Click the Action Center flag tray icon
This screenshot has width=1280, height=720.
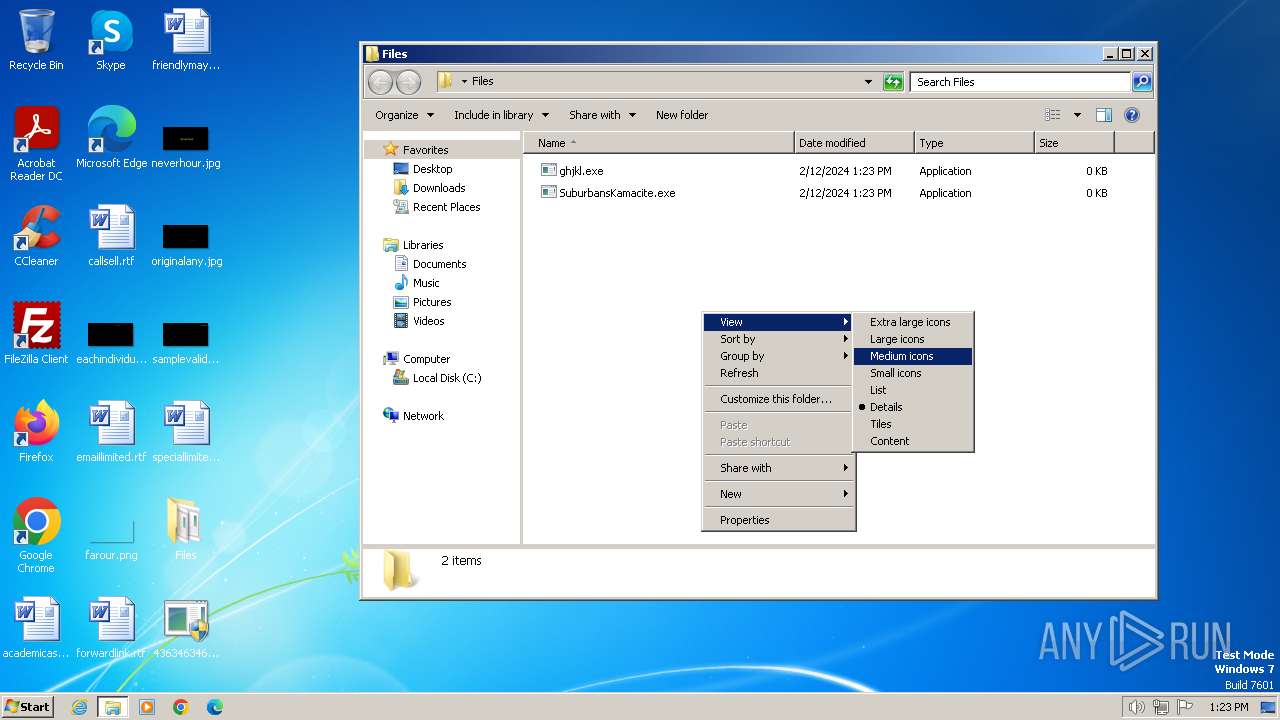tap(1187, 707)
